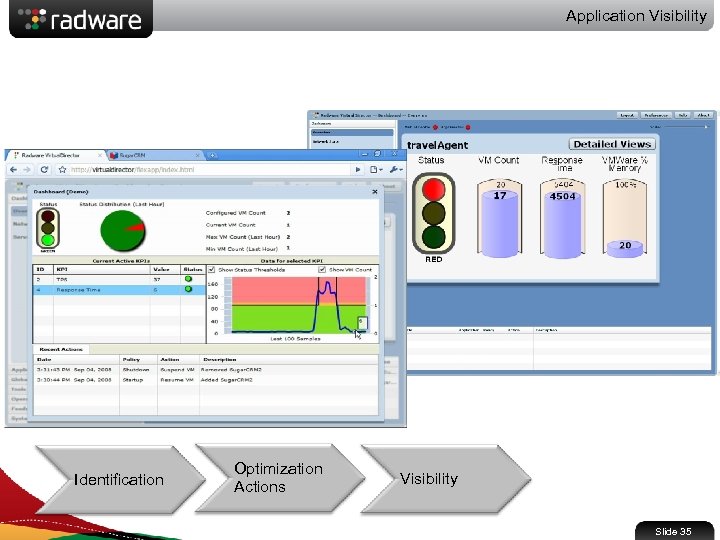Viewport: 720px width, 540px height.
Task: Open the Recent Actions tab
Action: (61, 349)
